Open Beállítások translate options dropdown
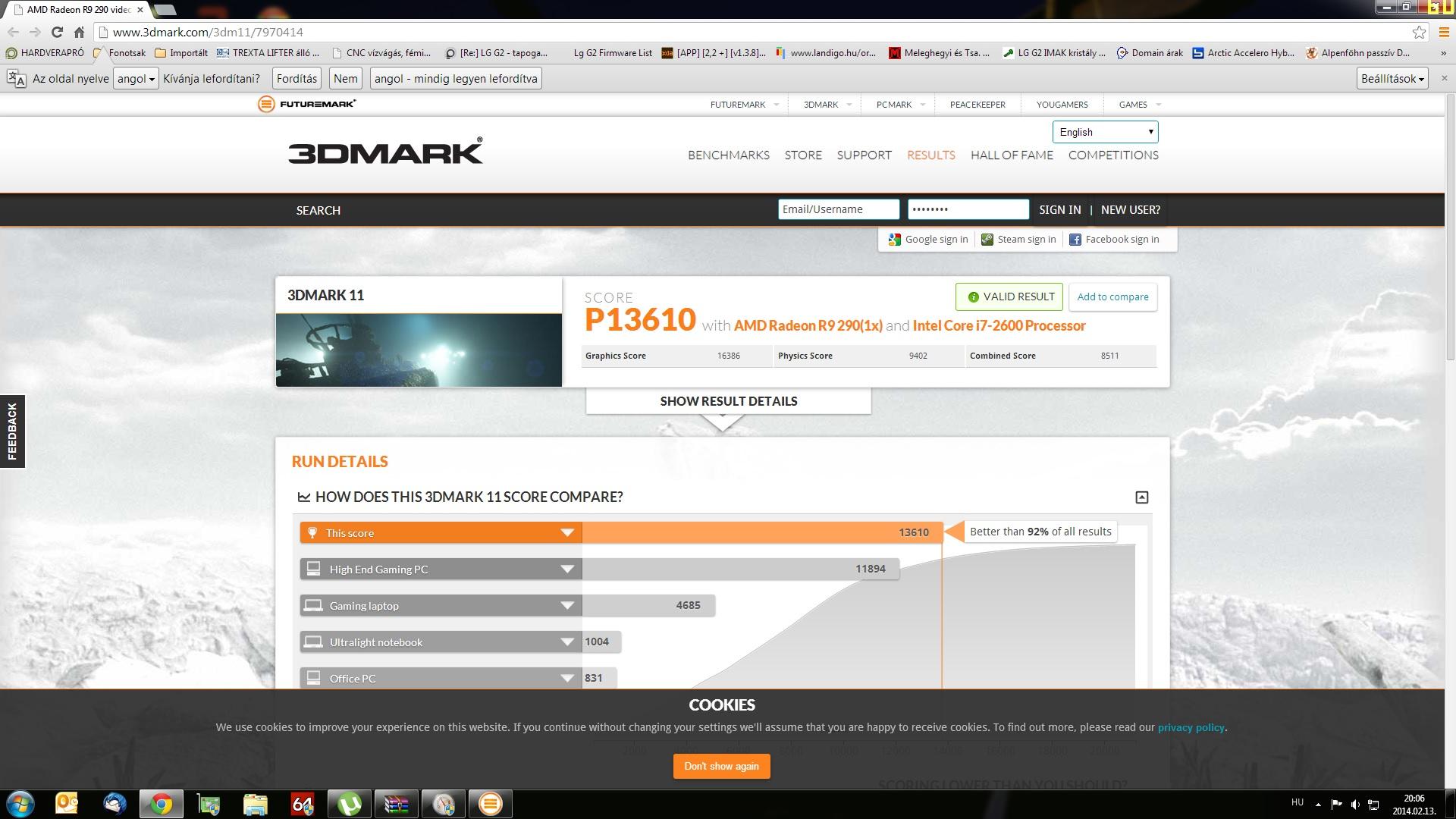The width and height of the screenshot is (1456, 819). point(1393,79)
